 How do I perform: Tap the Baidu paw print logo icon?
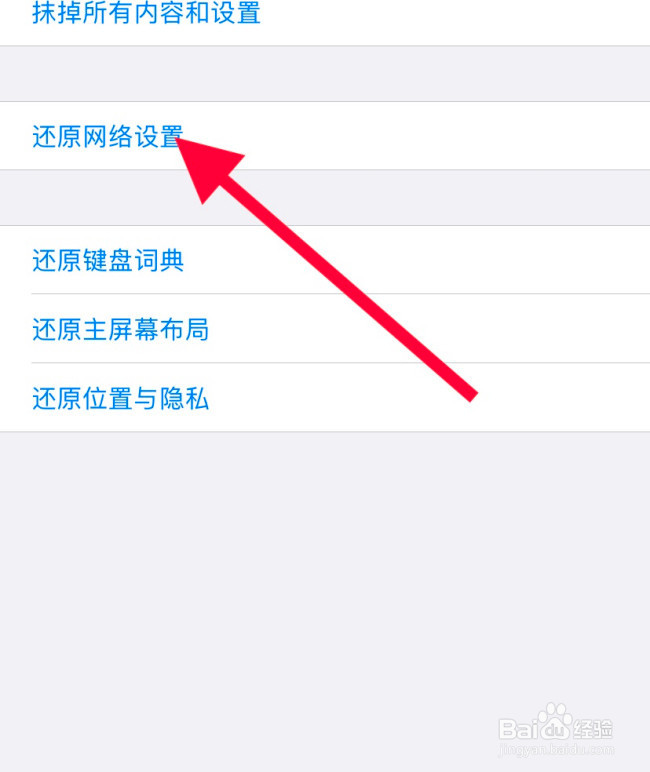[553, 721]
